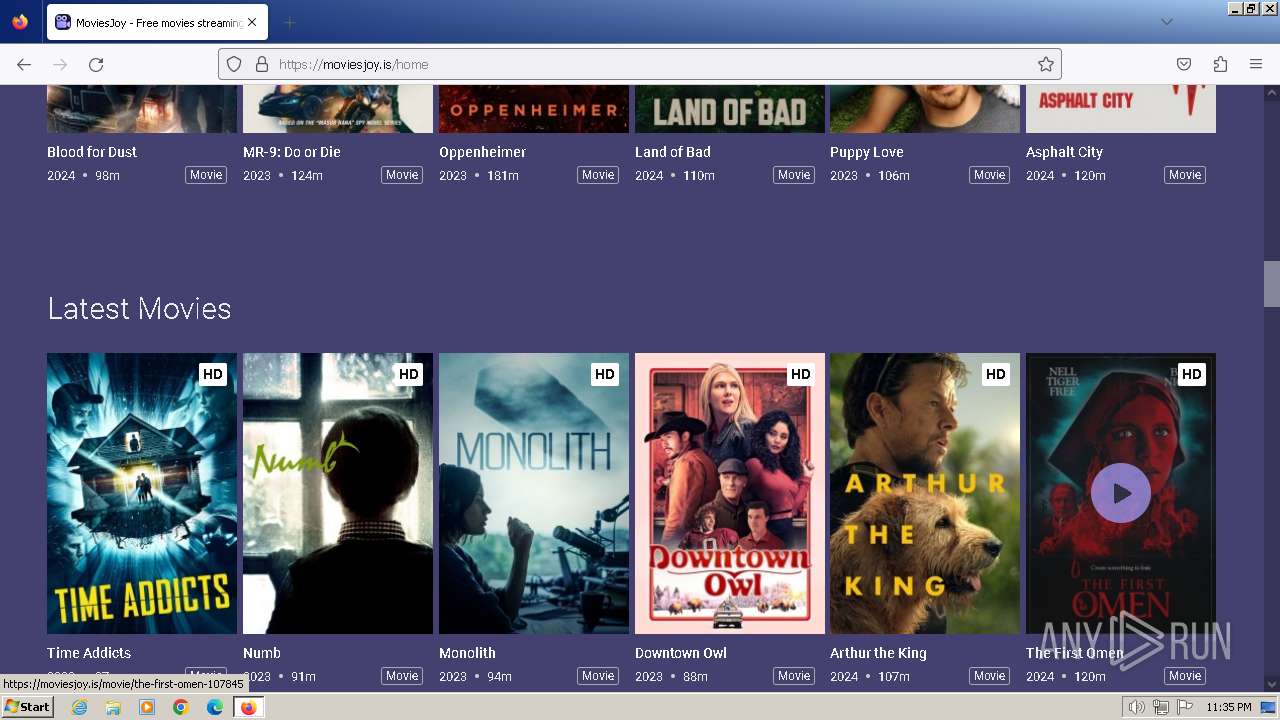Go back to the previous page
The image size is (1280, 720).
point(24,64)
